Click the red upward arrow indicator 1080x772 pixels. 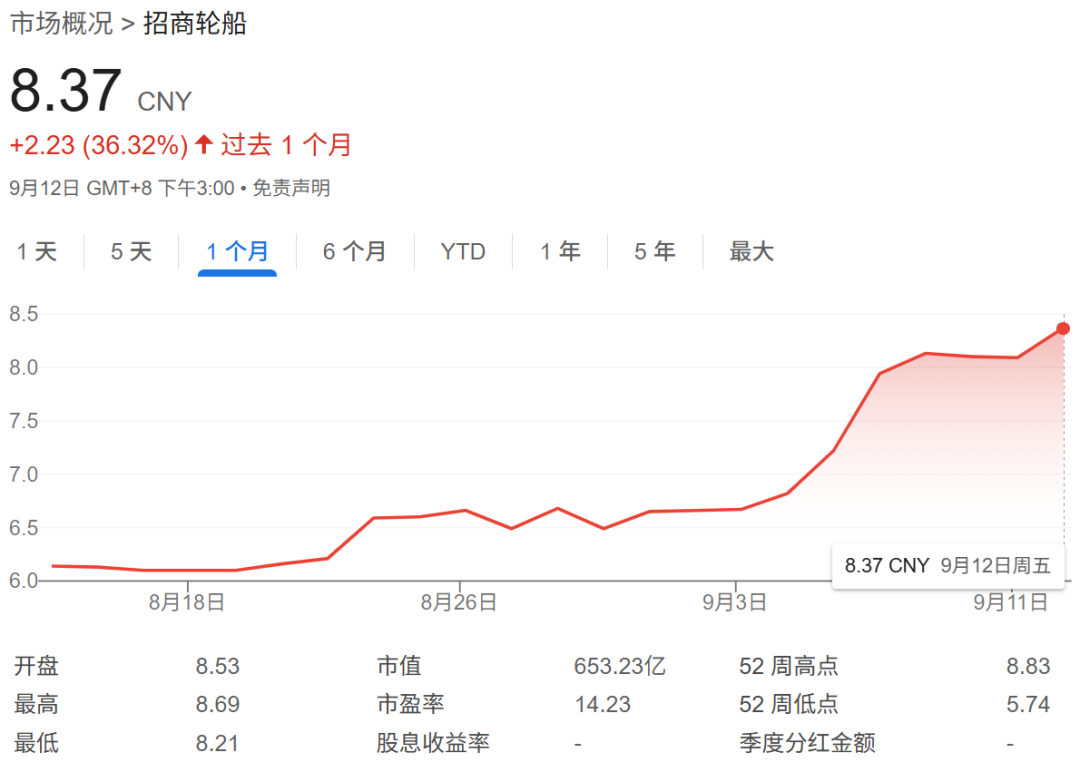pyautogui.click(x=203, y=145)
